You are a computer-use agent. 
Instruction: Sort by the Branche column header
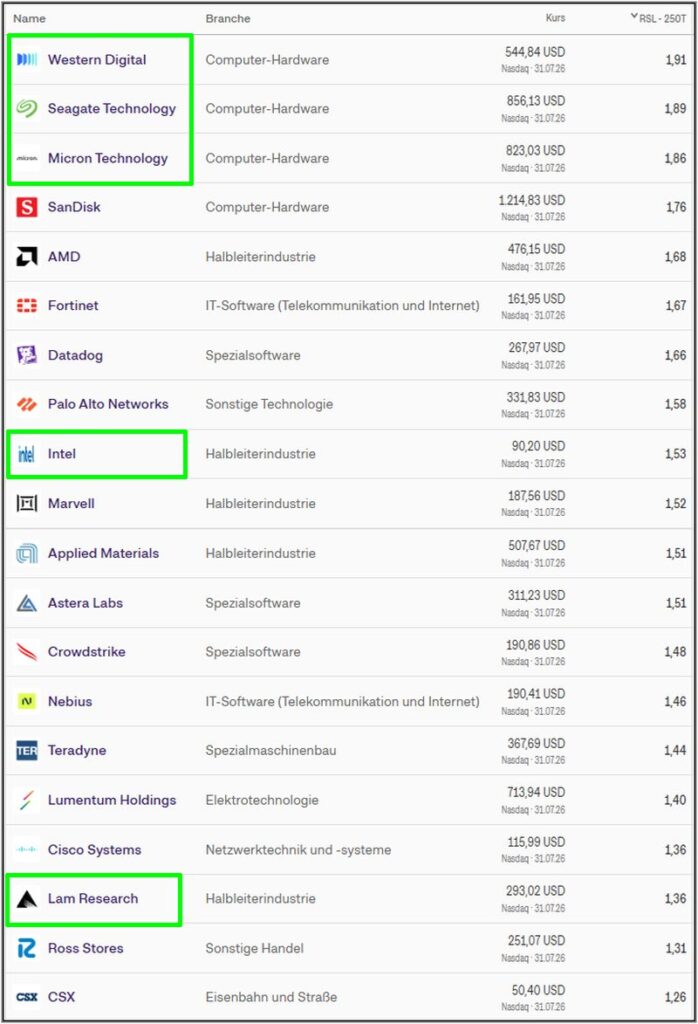pos(228,18)
